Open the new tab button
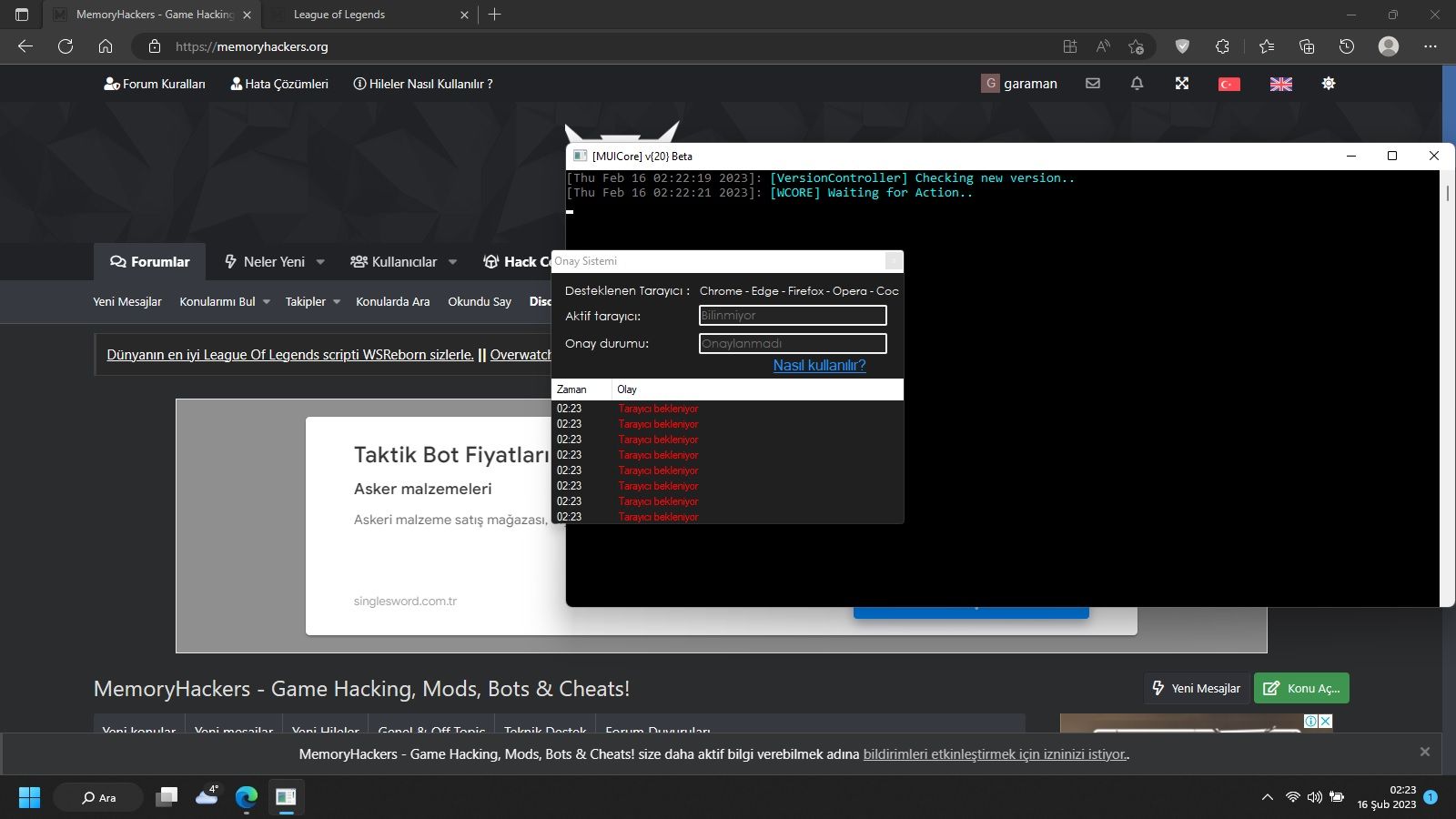The width and height of the screenshot is (1456, 819). tap(495, 15)
